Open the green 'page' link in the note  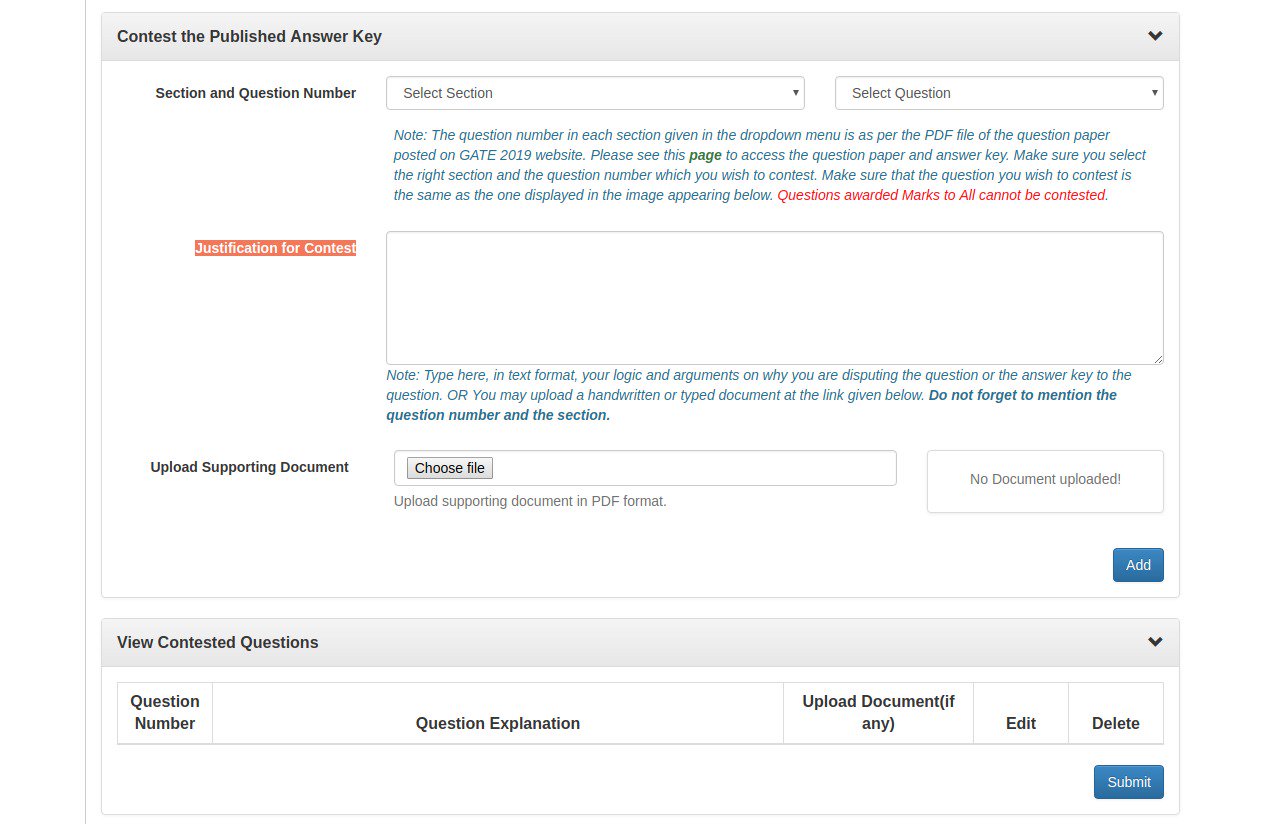(705, 155)
